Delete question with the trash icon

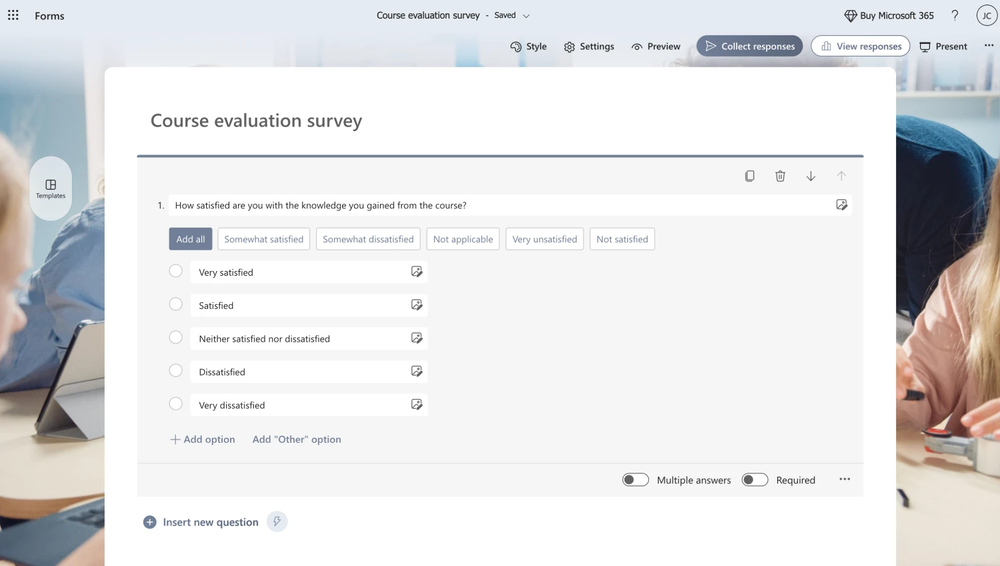pyautogui.click(x=780, y=176)
